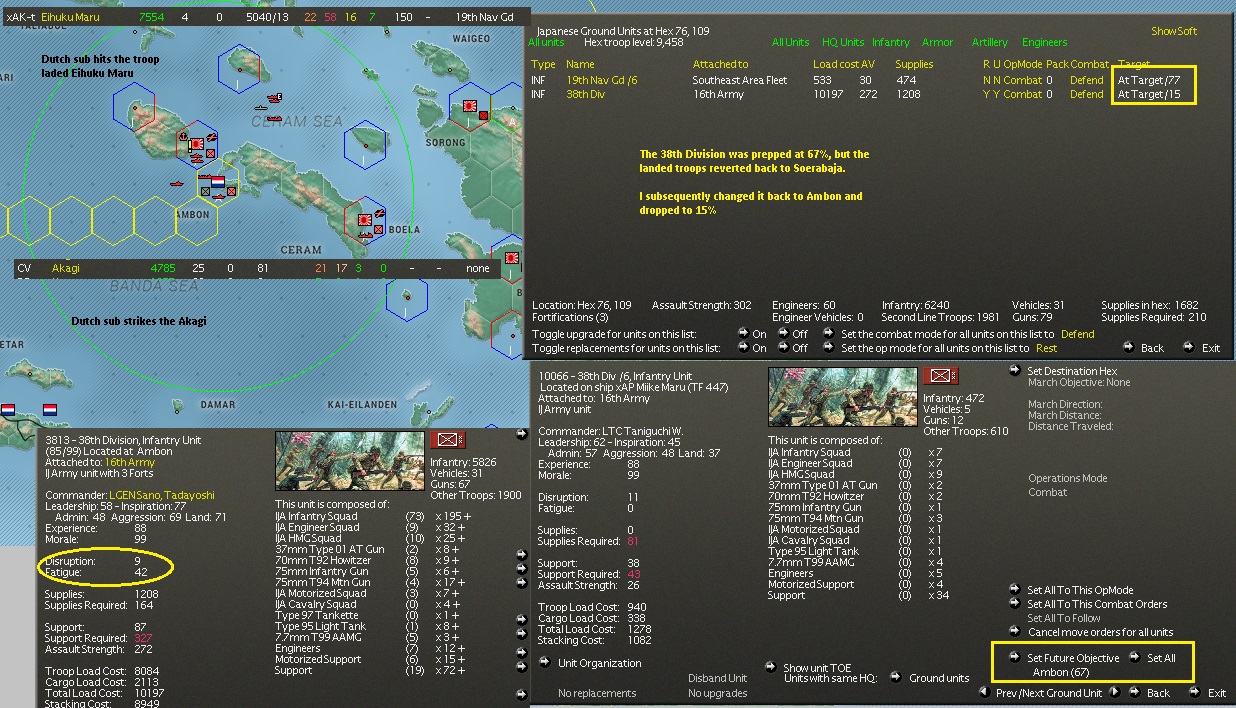Image resolution: width=1236 pixels, height=708 pixels.
Task: Switch combat mode value Defend in the footer
Action: [1077, 334]
